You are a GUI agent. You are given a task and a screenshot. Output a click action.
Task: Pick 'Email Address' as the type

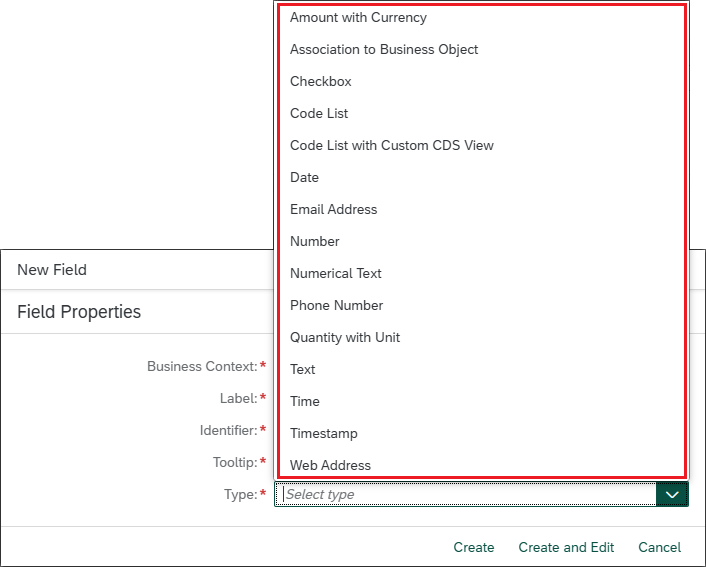point(334,209)
